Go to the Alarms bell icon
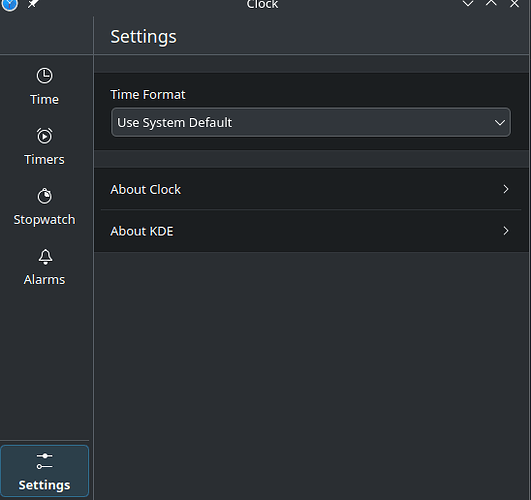 45,257
